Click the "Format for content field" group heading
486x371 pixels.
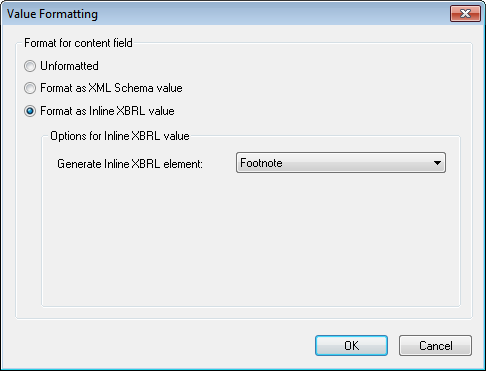(78, 43)
